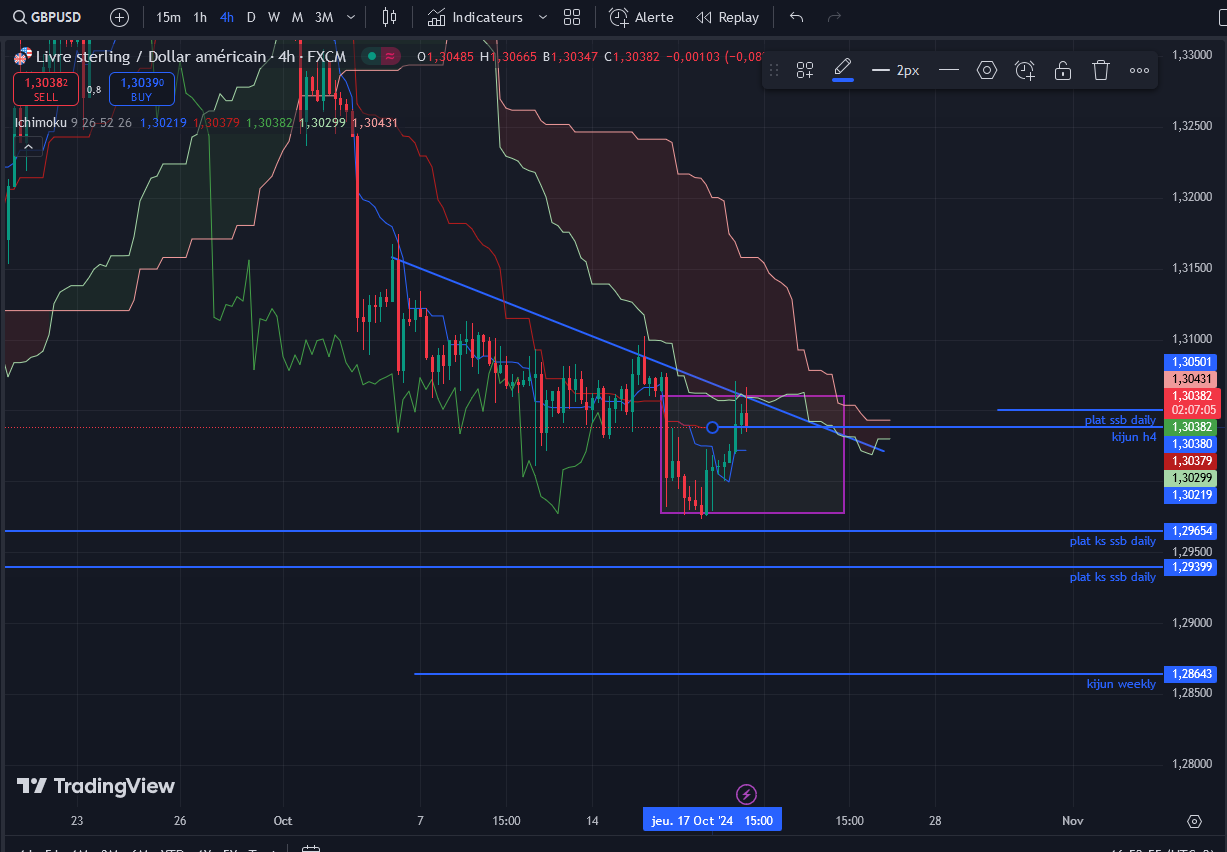Select the W weekly timeframe
The image size is (1227, 852).
[x=274, y=17]
